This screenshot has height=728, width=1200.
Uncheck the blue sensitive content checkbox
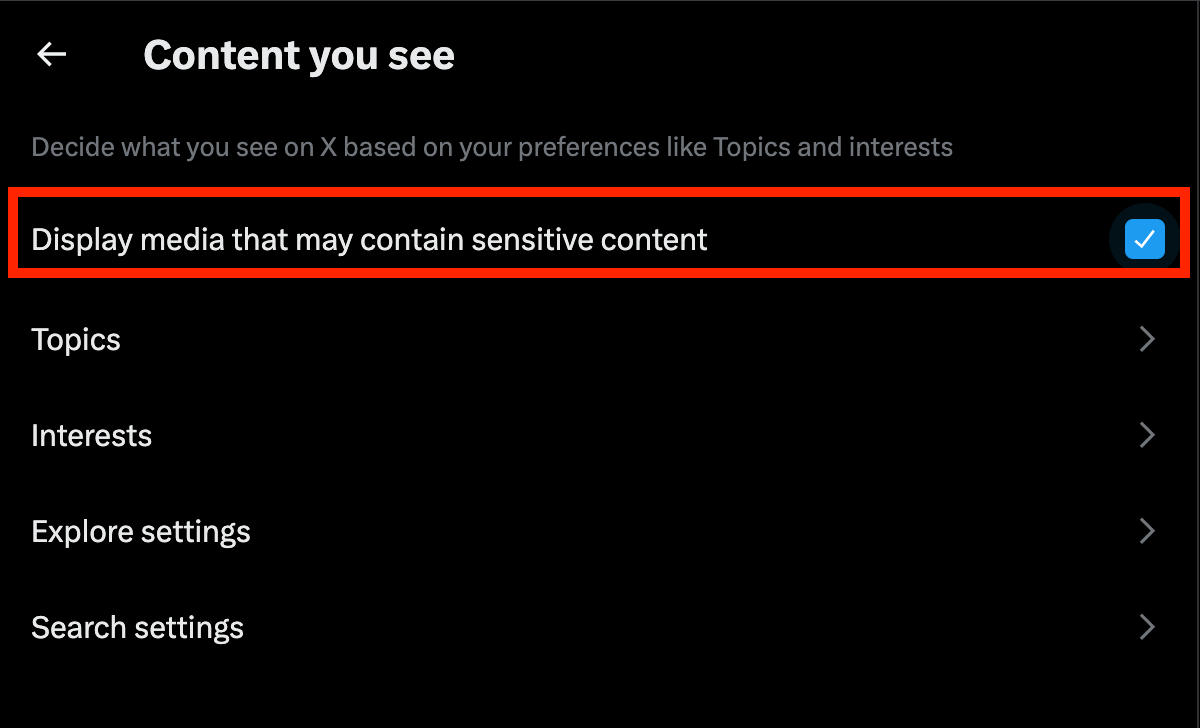(1144, 240)
